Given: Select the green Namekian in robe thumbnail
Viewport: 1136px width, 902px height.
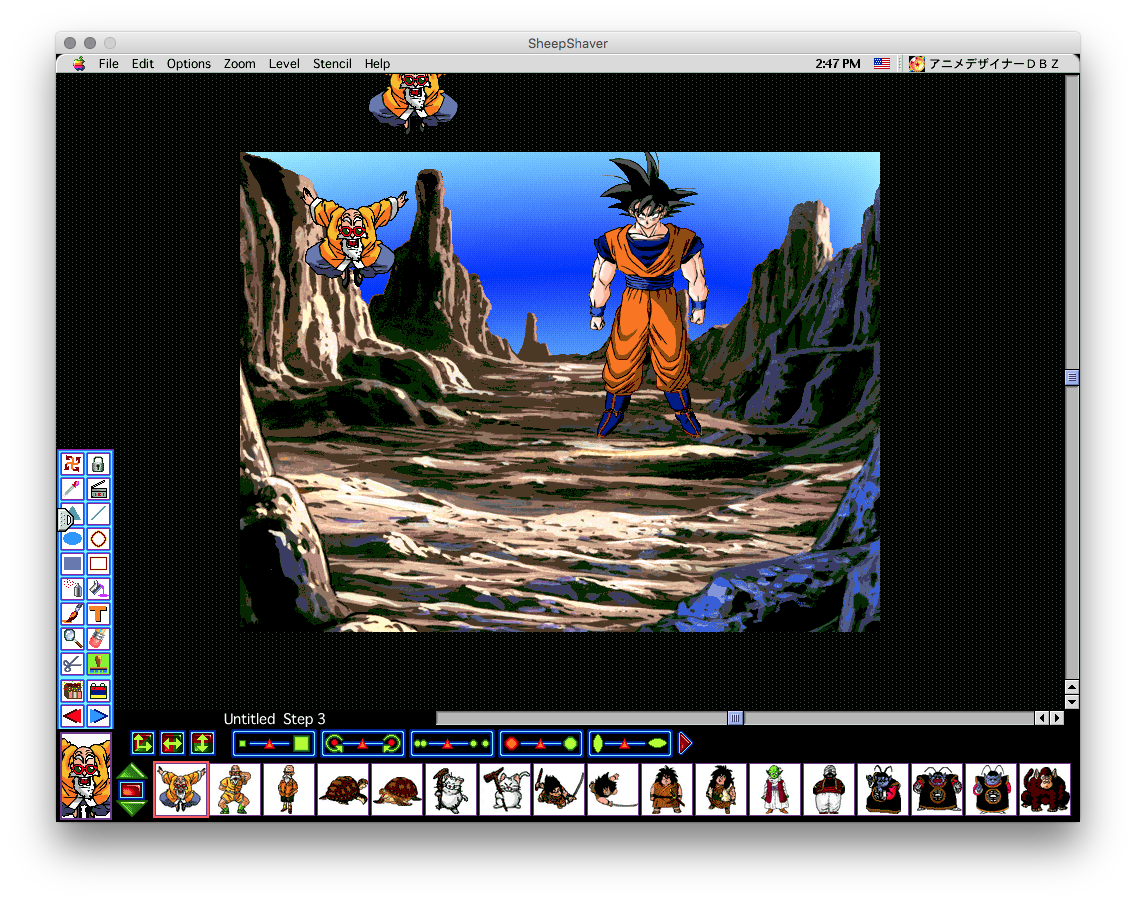Looking at the screenshot, I should [x=775, y=790].
